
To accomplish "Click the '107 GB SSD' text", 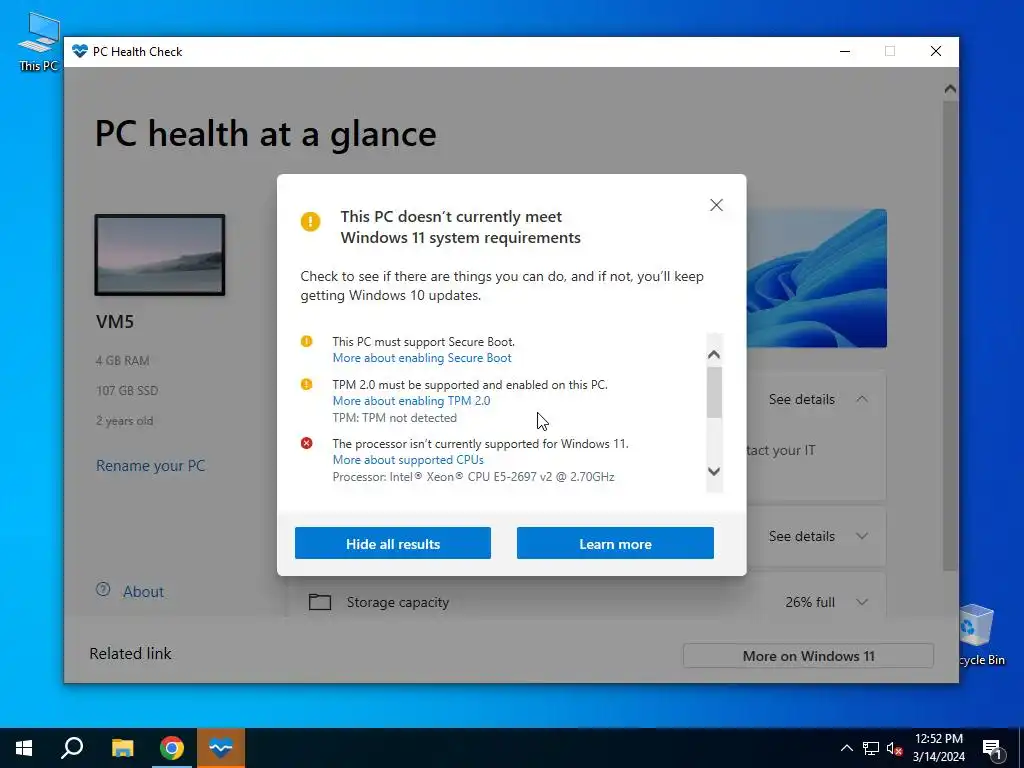I will tap(127, 391).
